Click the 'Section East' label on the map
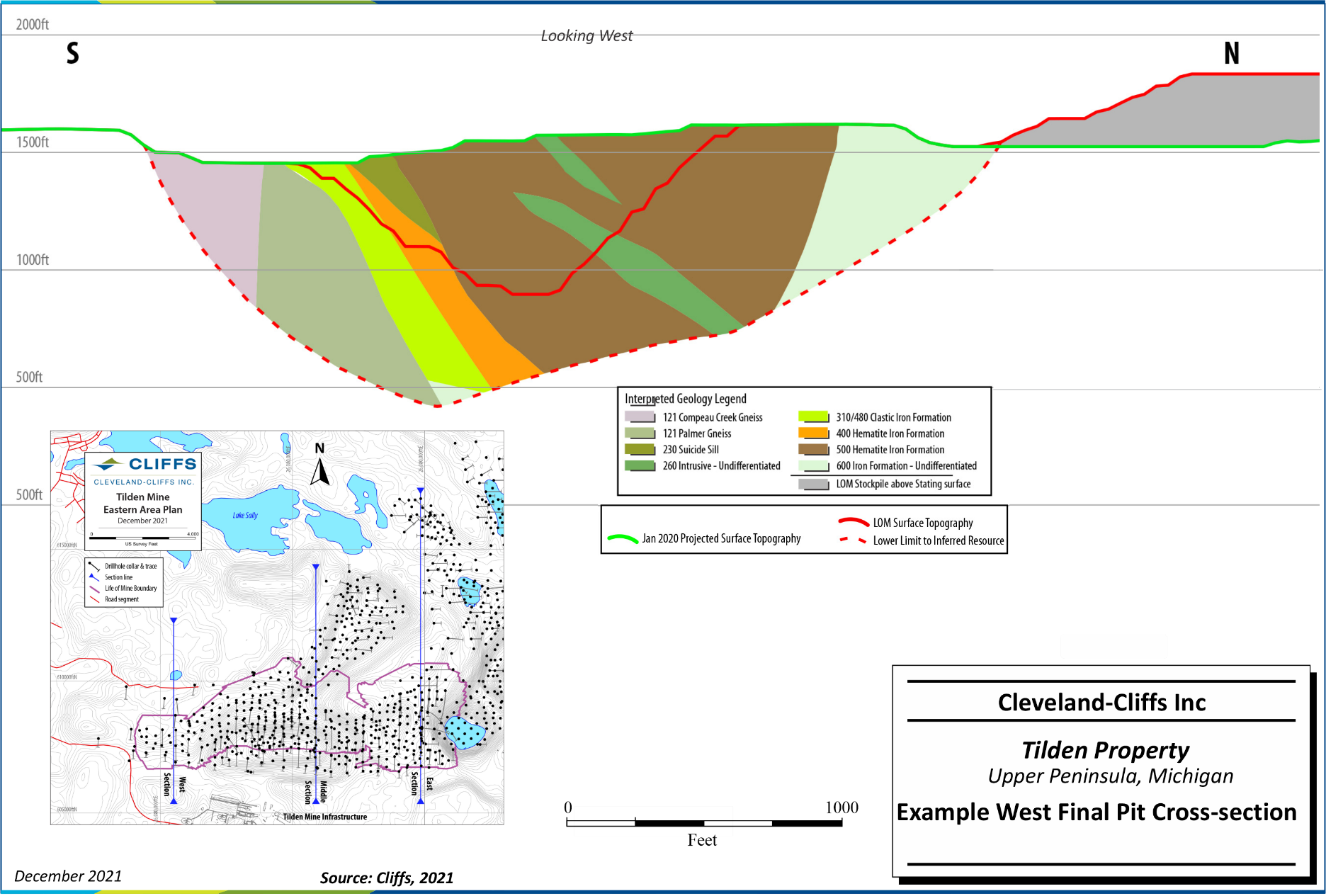The image size is (1326, 896). (x=421, y=783)
